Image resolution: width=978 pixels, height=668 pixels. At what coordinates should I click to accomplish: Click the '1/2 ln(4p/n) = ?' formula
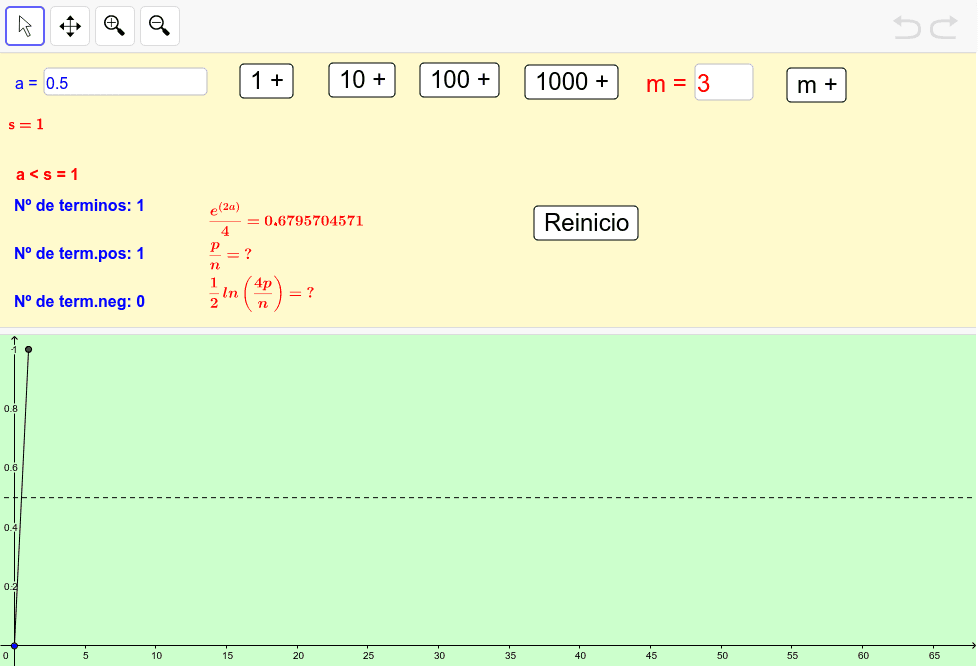click(262, 293)
